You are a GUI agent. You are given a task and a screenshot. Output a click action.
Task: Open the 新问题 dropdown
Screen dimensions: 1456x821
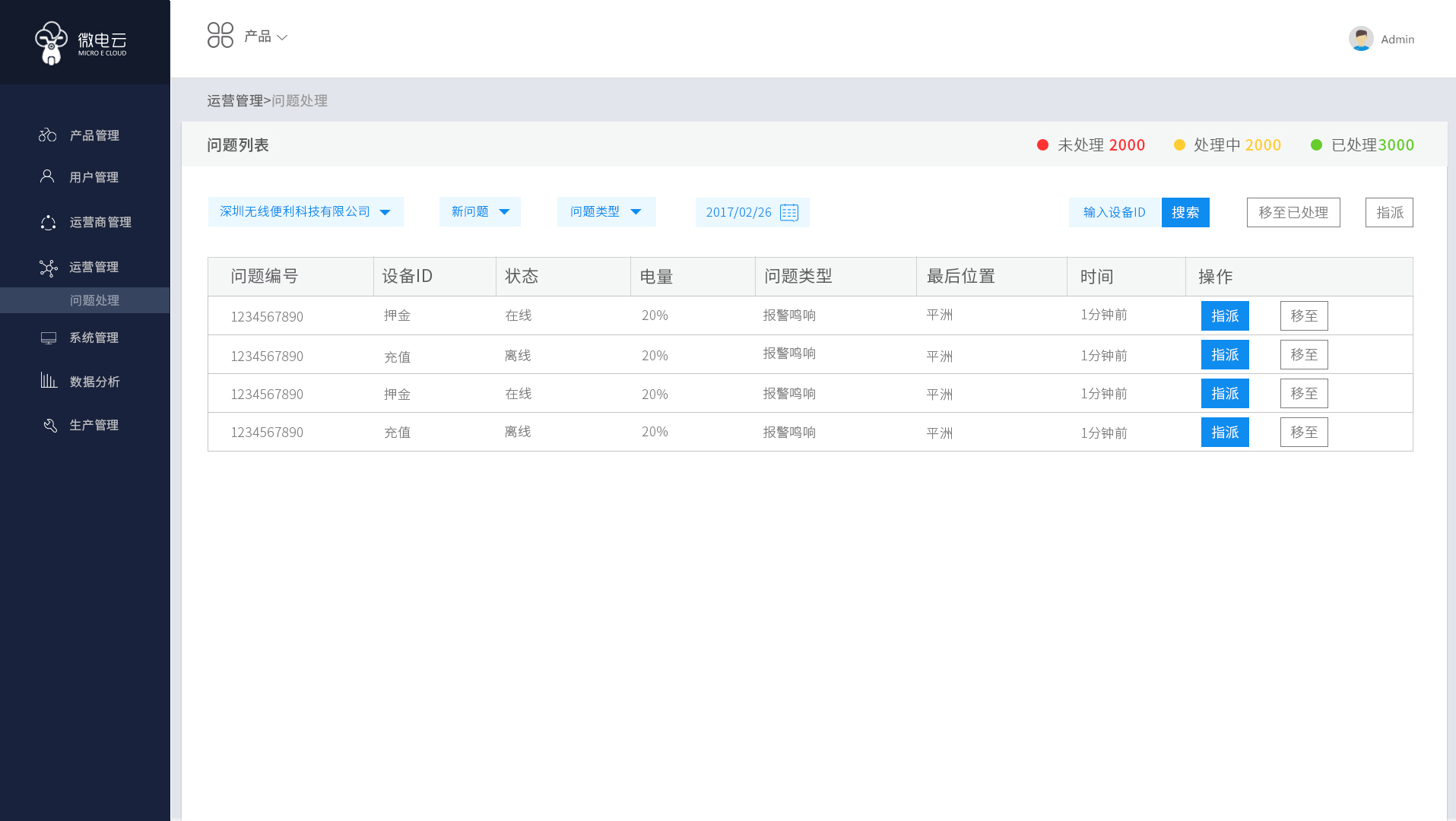(480, 211)
